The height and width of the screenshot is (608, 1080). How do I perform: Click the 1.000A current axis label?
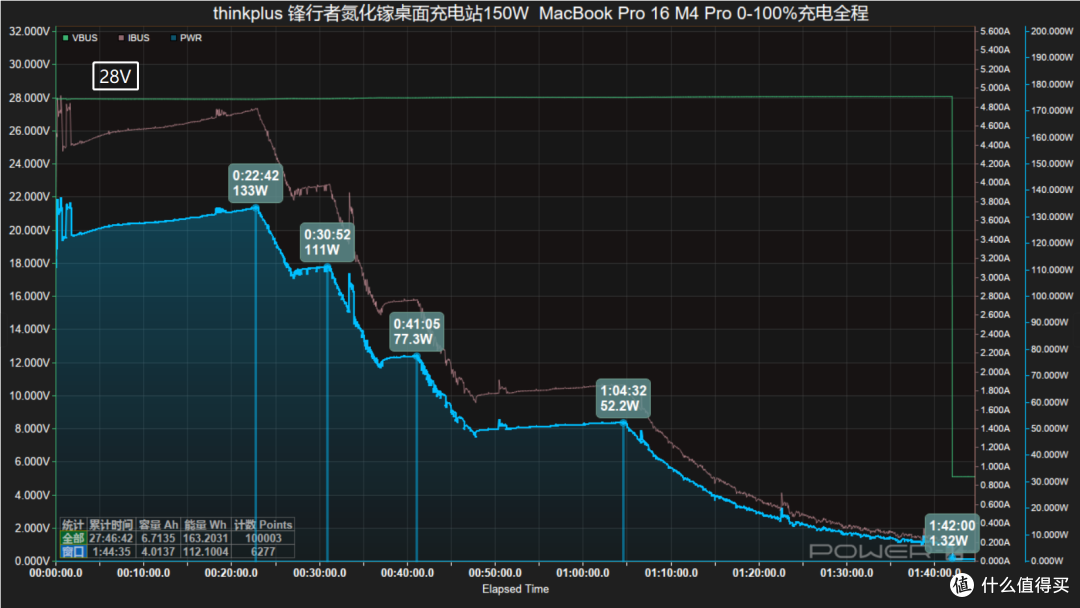[995, 466]
